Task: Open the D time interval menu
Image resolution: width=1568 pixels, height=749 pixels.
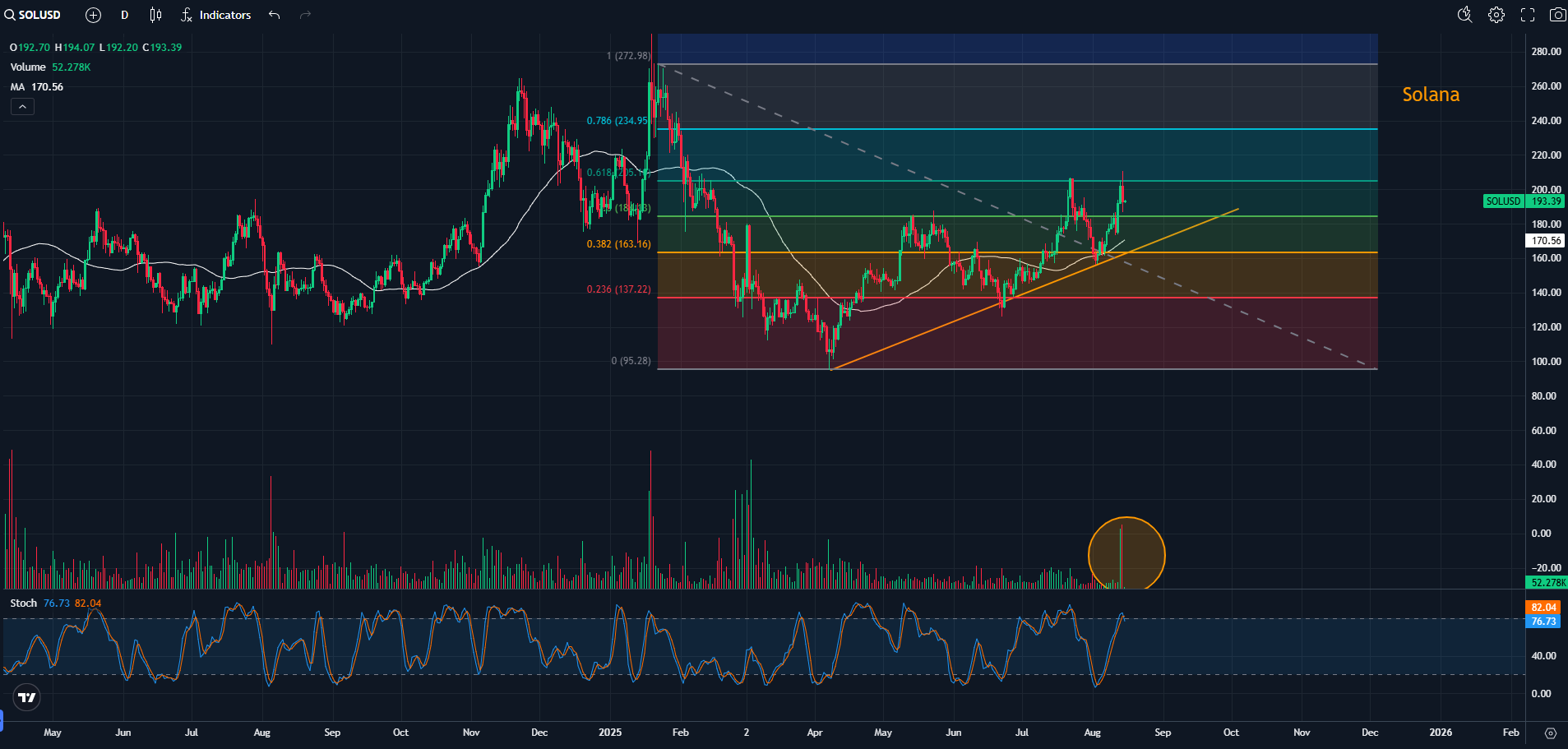Action: 124,15
